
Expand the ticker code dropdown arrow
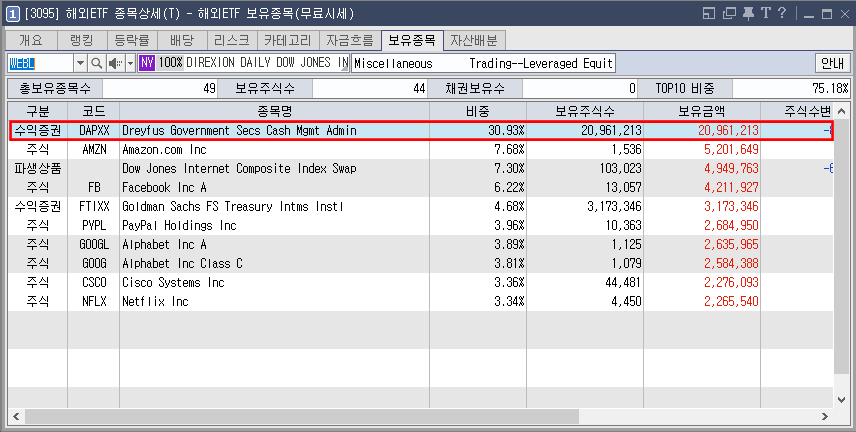point(80,63)
